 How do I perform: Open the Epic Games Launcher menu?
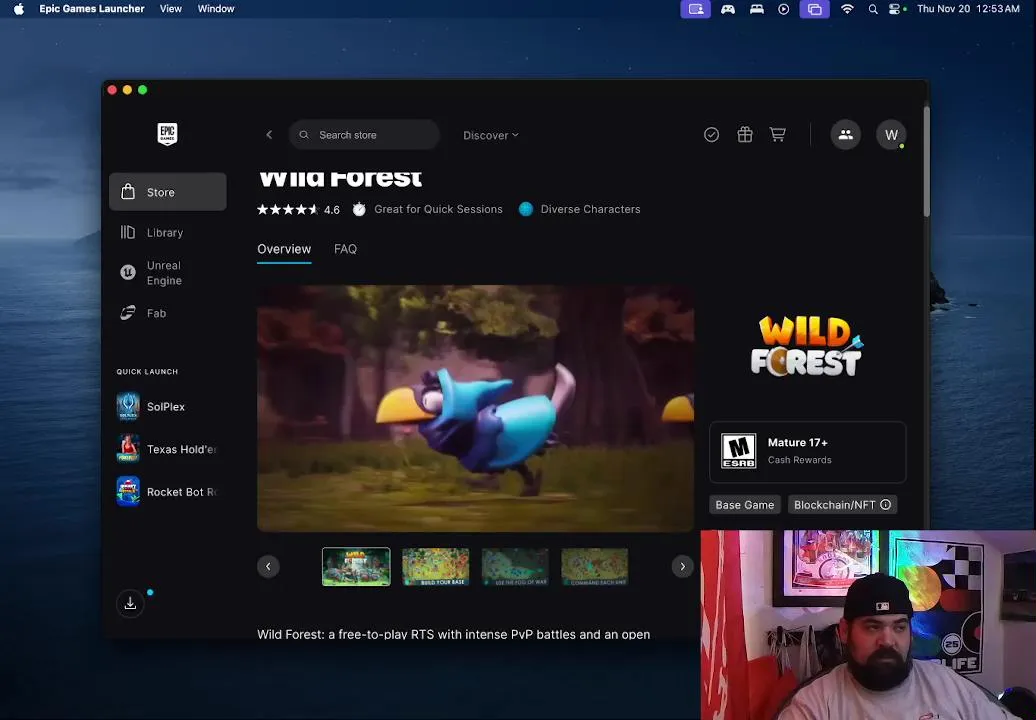click(x=92, y=9)
